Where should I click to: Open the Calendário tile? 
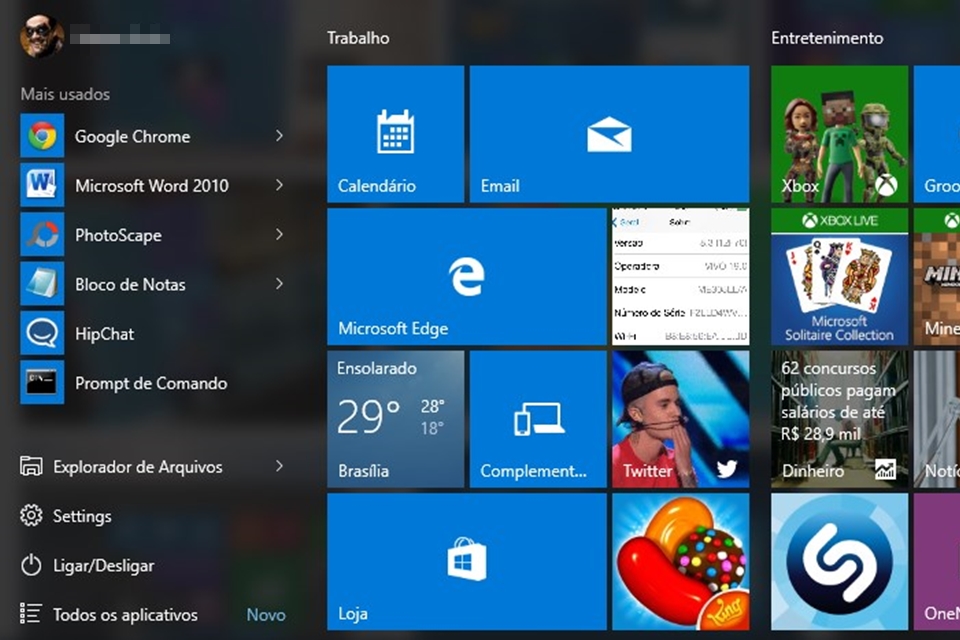click(396, 134)
